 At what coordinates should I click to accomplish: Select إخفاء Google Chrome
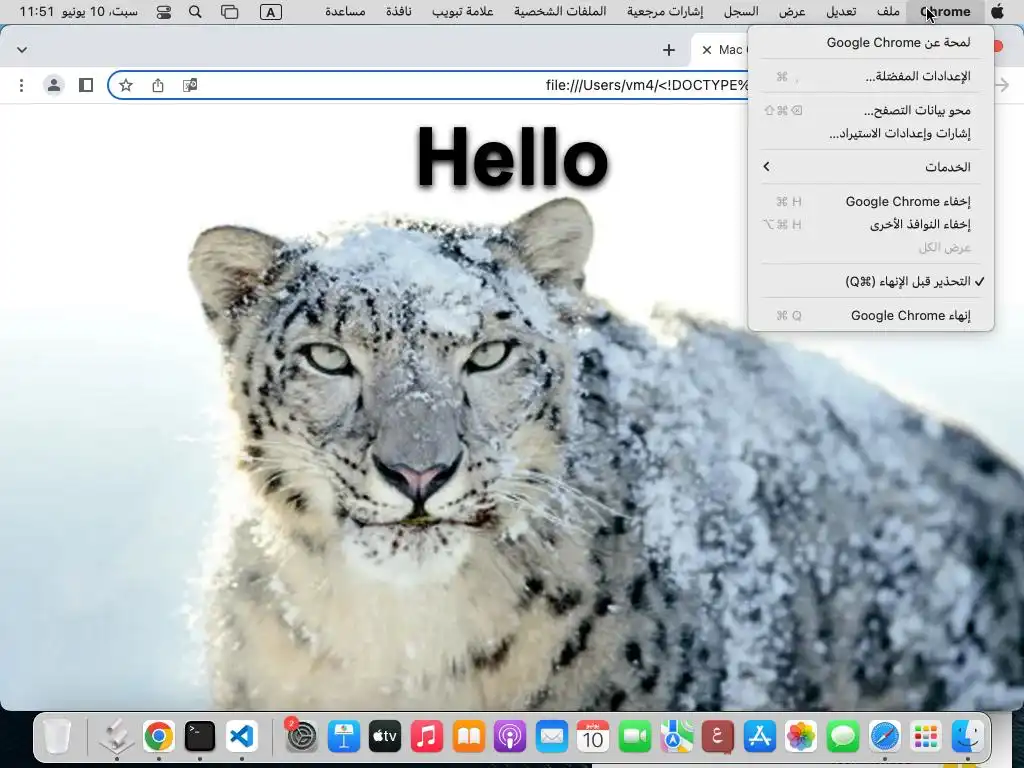pos(871,201)
